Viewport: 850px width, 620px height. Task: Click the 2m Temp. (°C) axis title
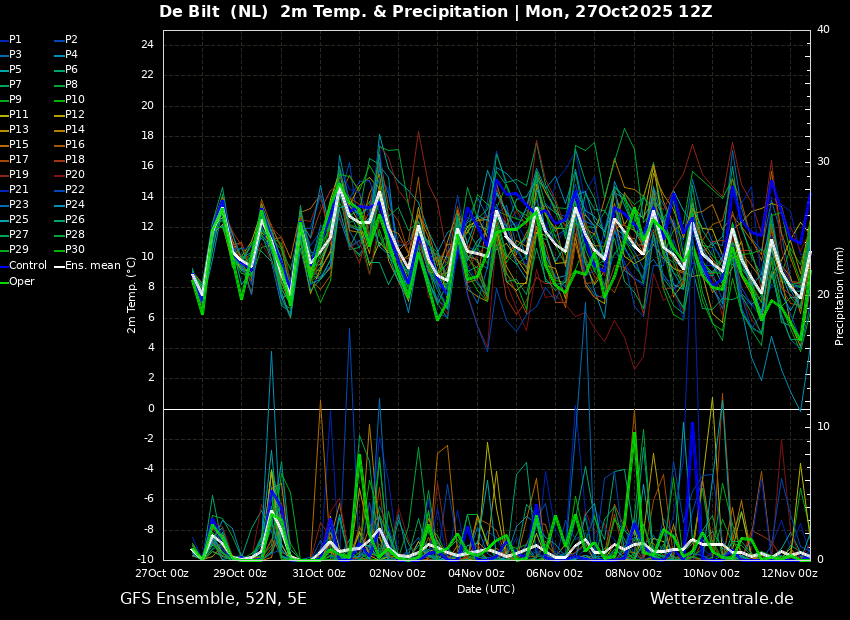(132, 295)
